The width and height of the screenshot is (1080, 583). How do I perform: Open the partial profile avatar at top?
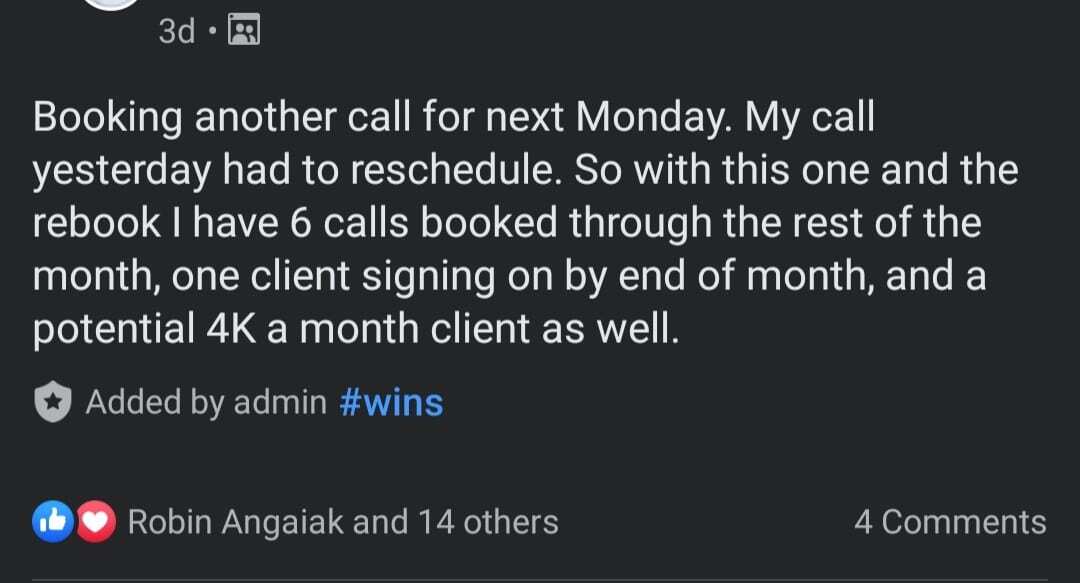(x=110, y=3)
